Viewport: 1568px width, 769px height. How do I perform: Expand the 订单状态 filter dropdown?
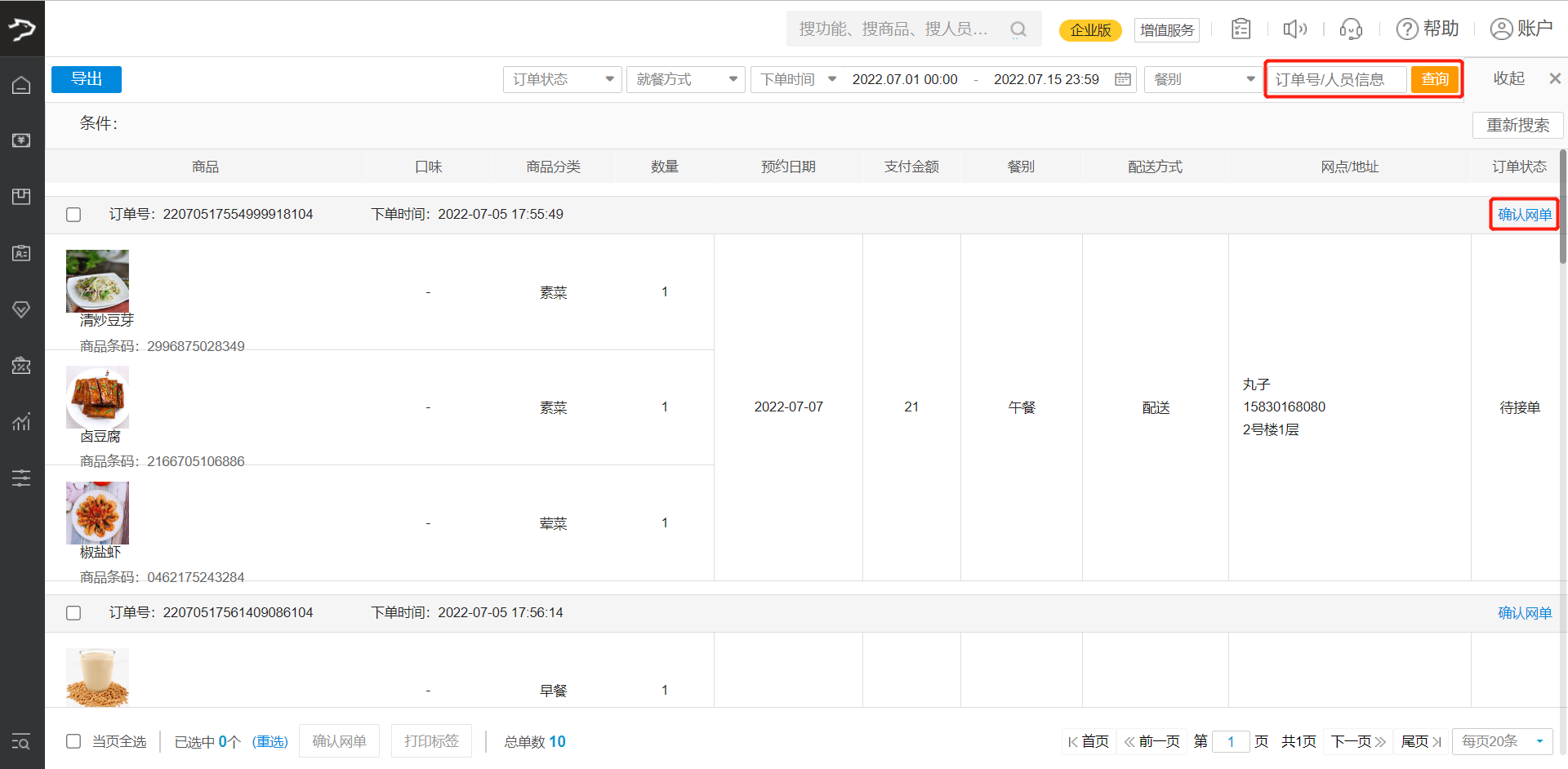click(x=562, y=79)
